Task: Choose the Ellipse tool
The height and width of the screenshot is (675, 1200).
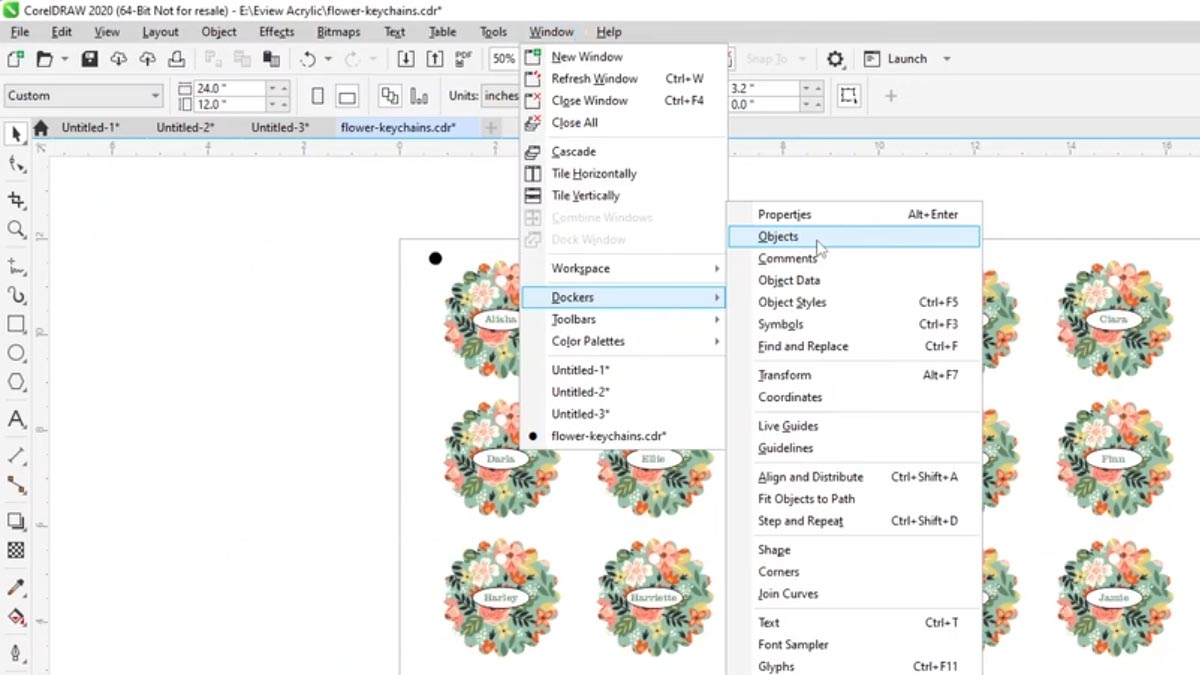Action: coord(16,353)
